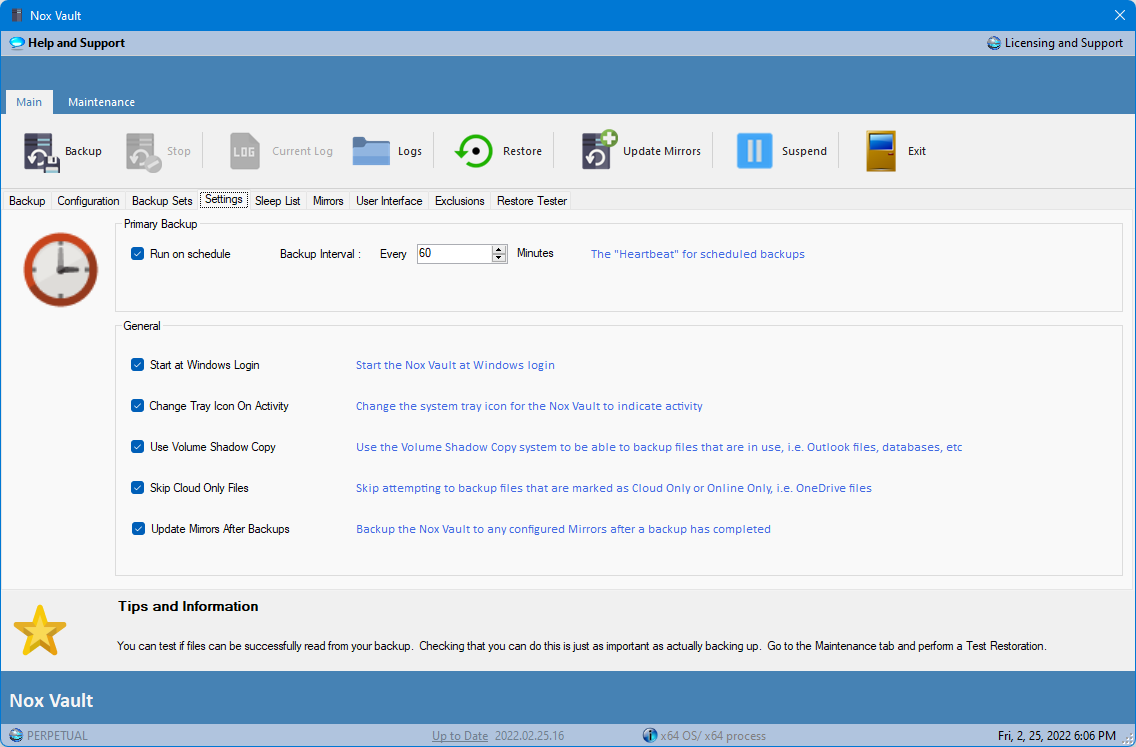This screenshot has width=1136, height=747.
Task: Click the Backup toolbar label
Action: [83, 151]
